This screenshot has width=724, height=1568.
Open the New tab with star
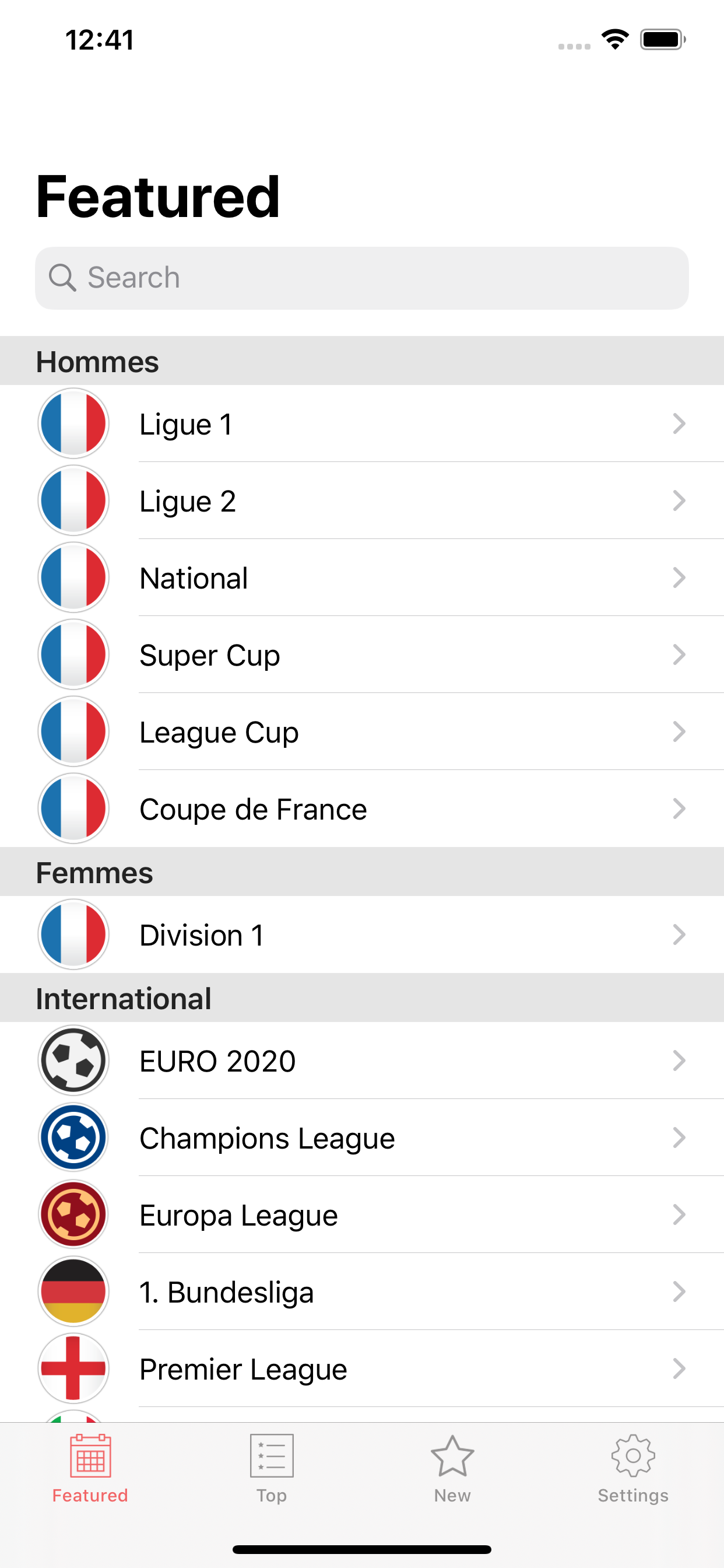click(452, 1468)
